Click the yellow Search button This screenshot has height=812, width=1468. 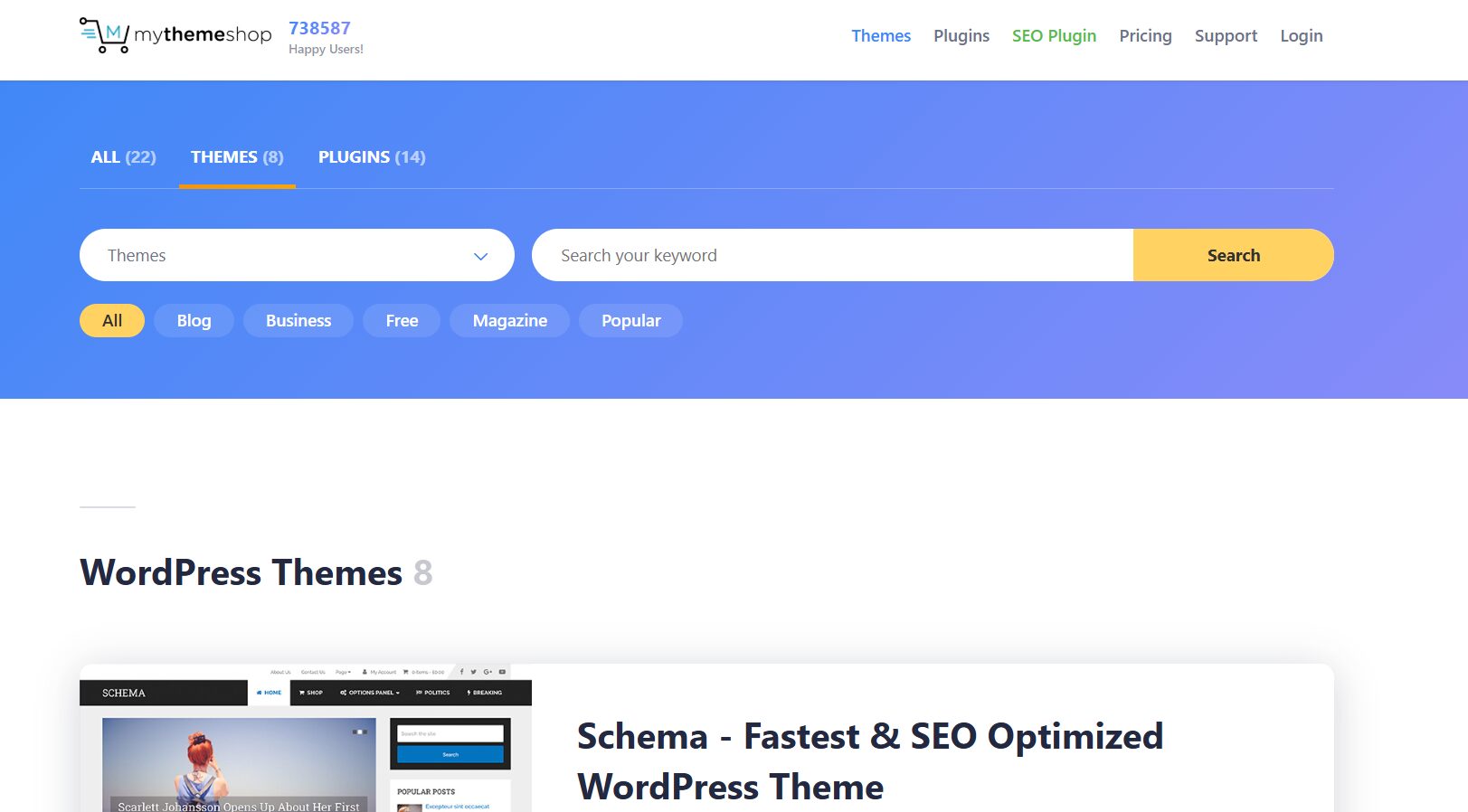click(x=1233, y=255)
